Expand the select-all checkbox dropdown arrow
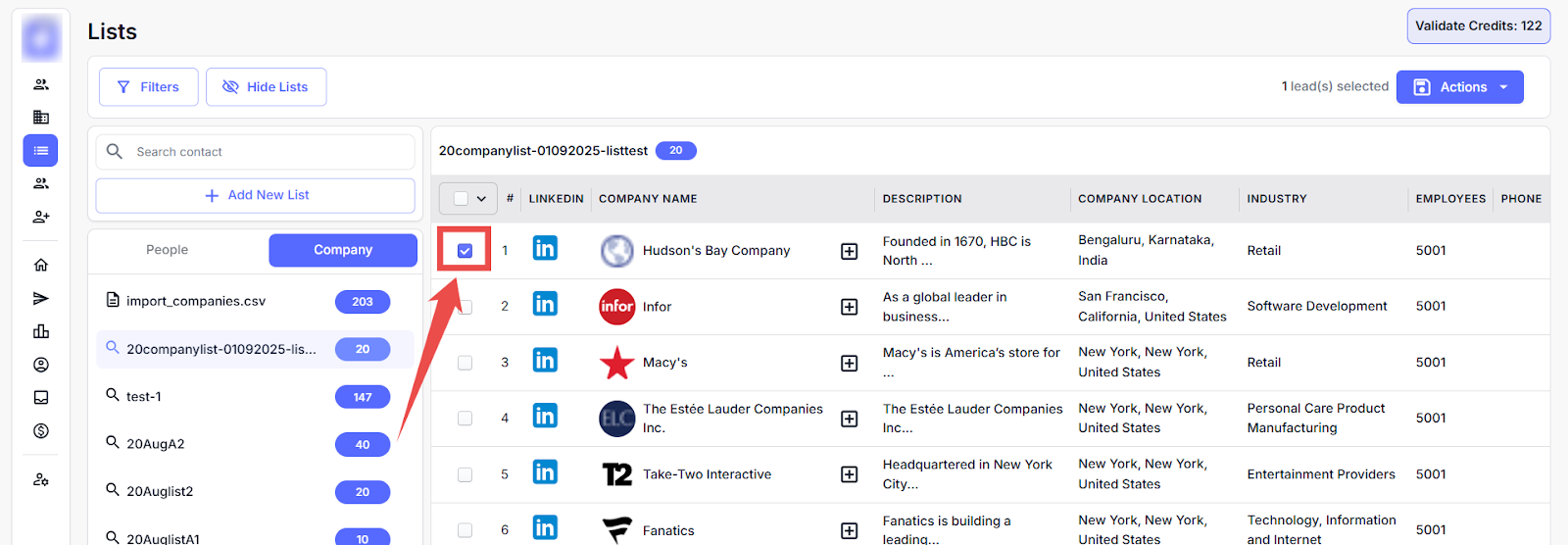 click(x=481, y=199)
